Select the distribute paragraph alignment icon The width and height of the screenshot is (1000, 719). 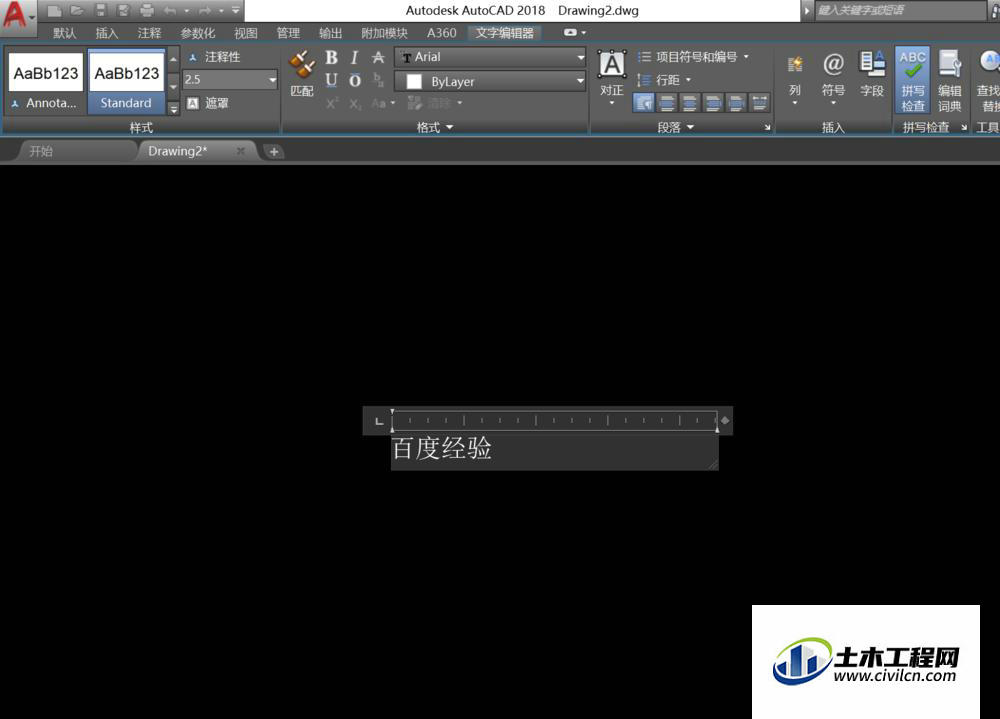tap(759, 103)
